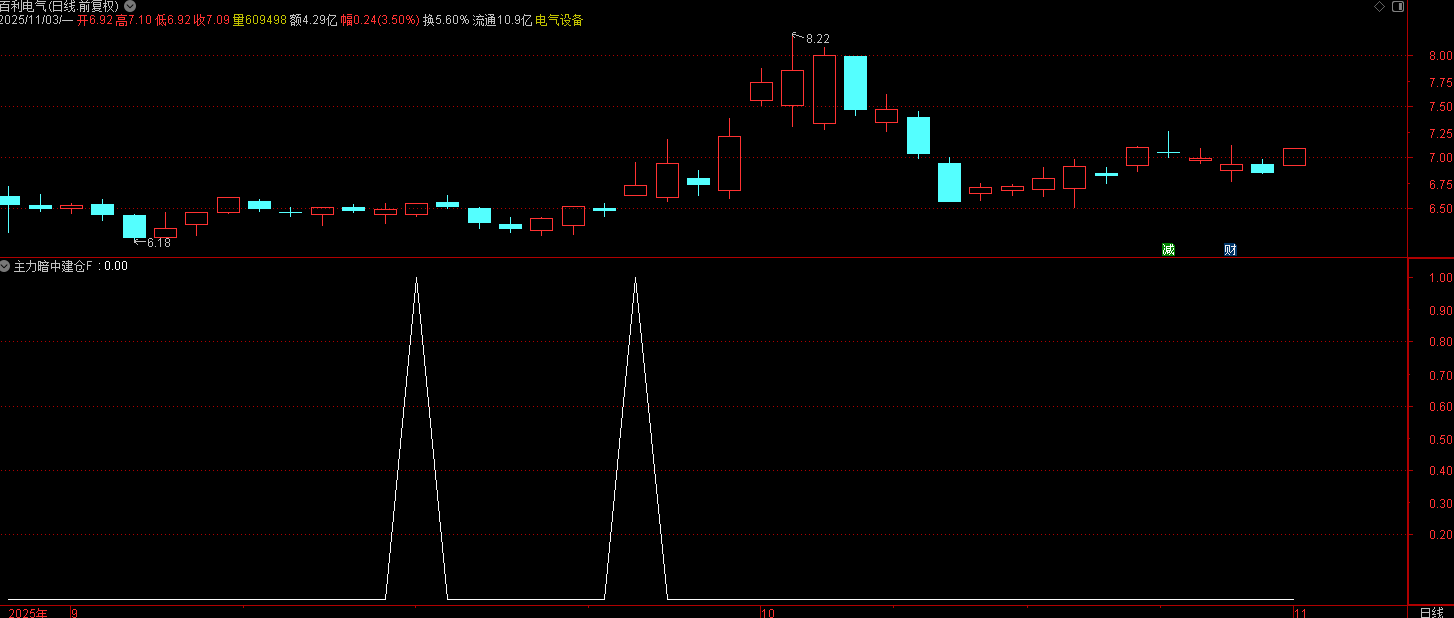The image size is (1454, 618).
Task: Click the 电气设备 sector link
Action: tap(559, 20)
